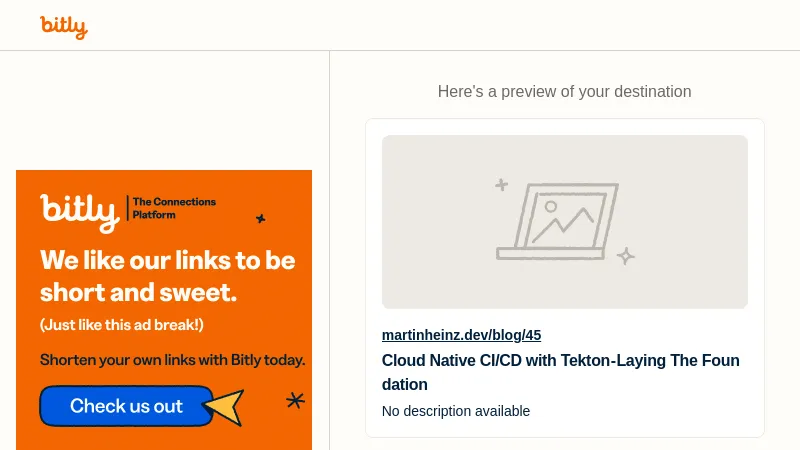
Task: Click the plus sparkle in the preview image
Action: (502, 185)
